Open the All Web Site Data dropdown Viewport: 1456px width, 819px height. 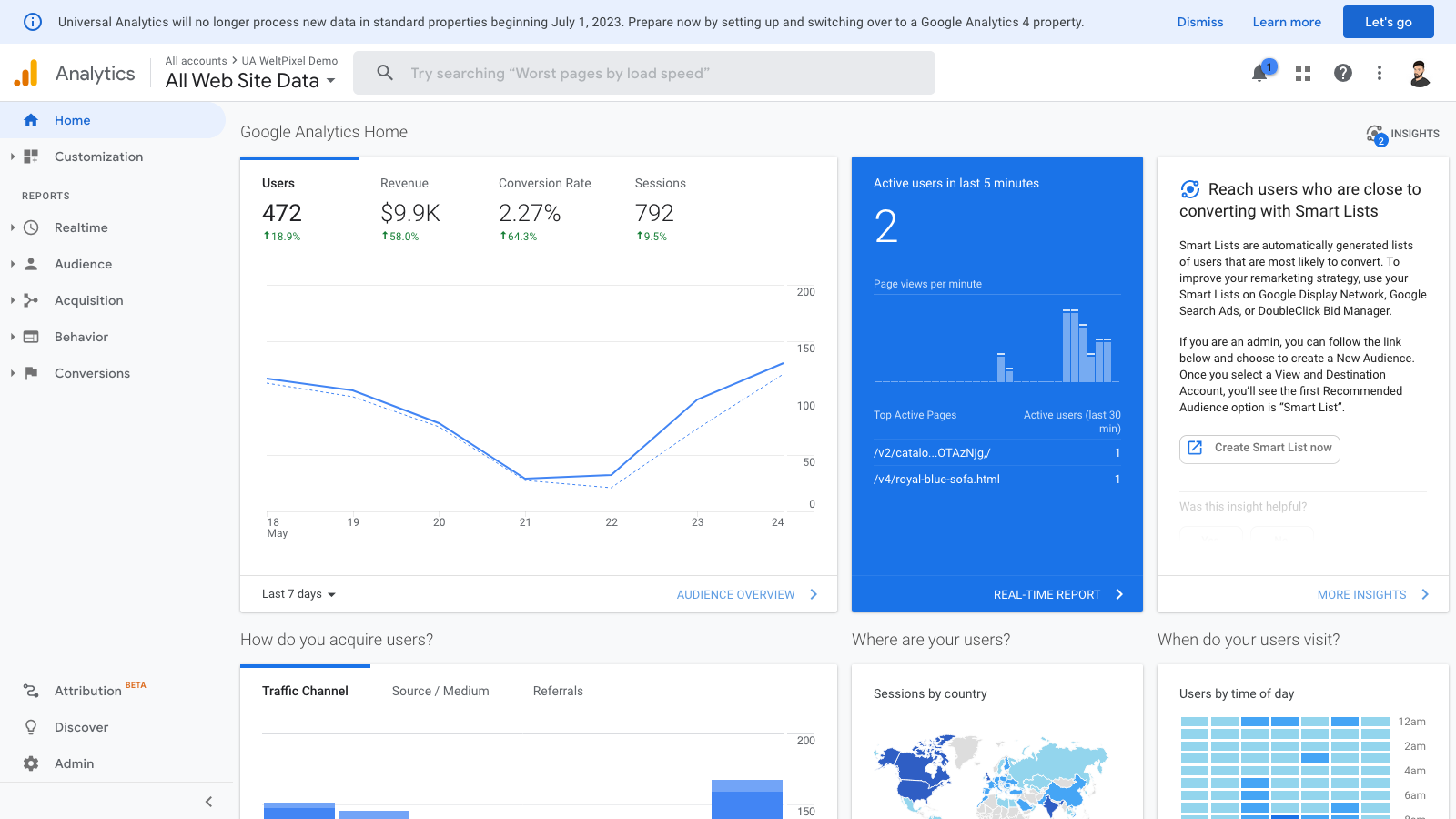[x=250, y=80]
